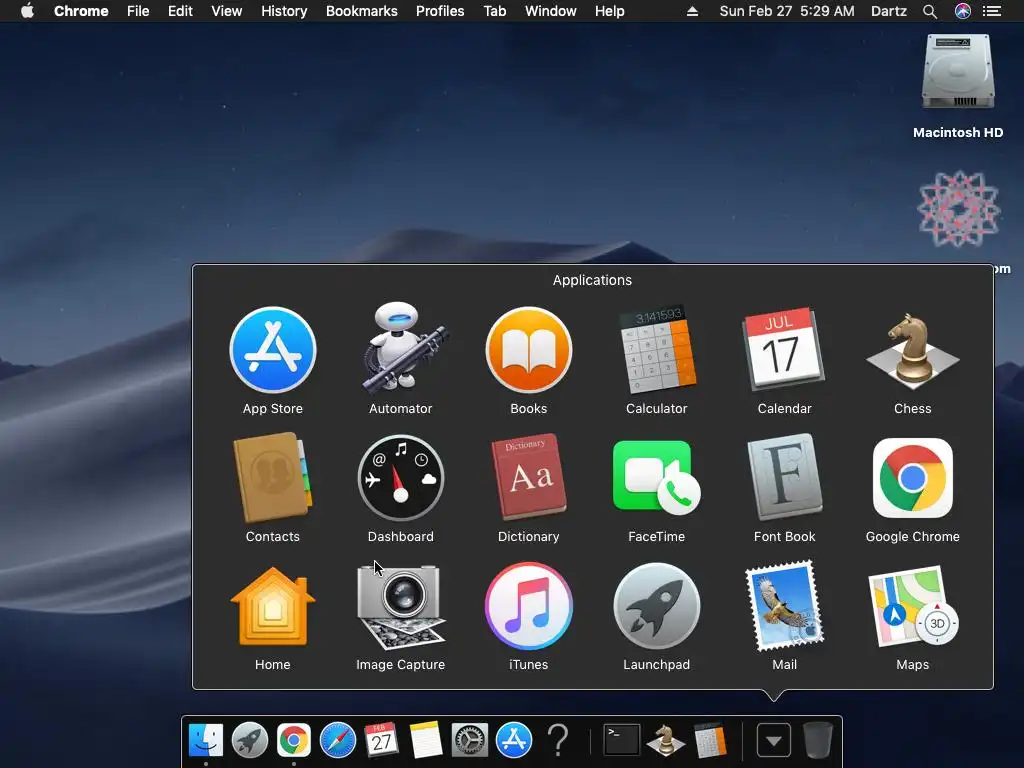Screen dimensions: 1024x768
Task: Collapse the Applications stack in Dock
Action: [x=774, y=741]
